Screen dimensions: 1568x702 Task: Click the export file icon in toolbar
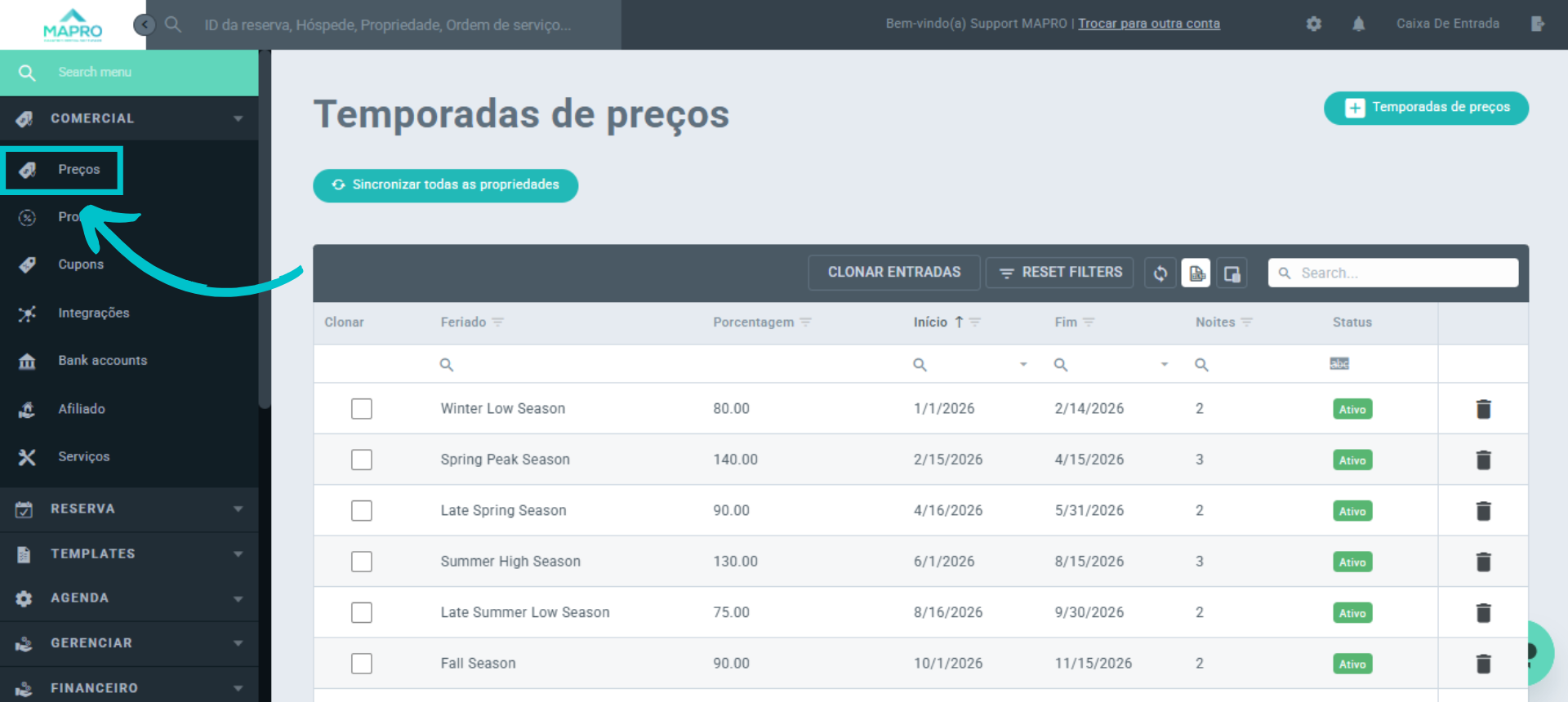click(1196, 273)
